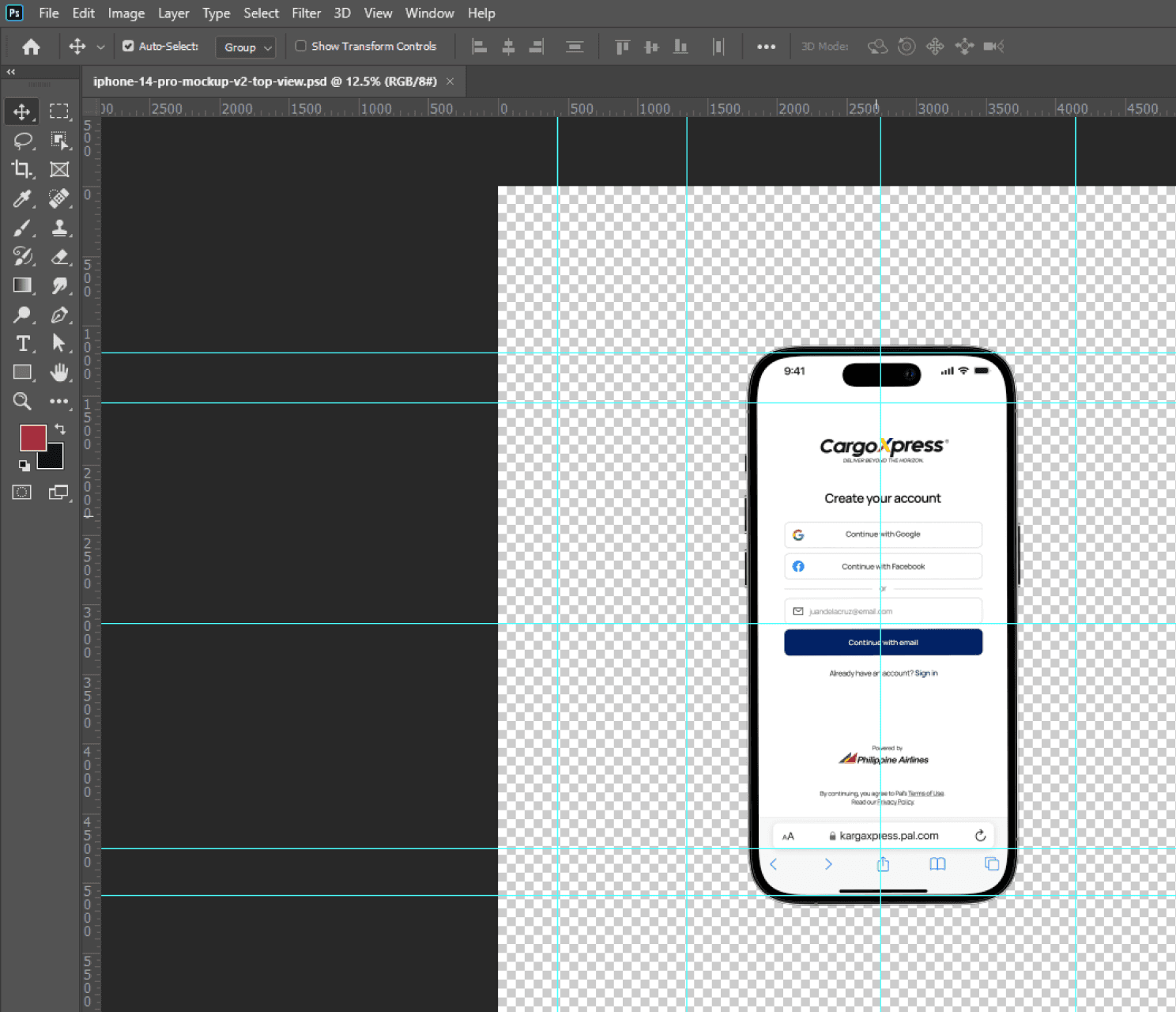Select the Brush tool
1176x1012 pixels.
click(x=22, y=228)
